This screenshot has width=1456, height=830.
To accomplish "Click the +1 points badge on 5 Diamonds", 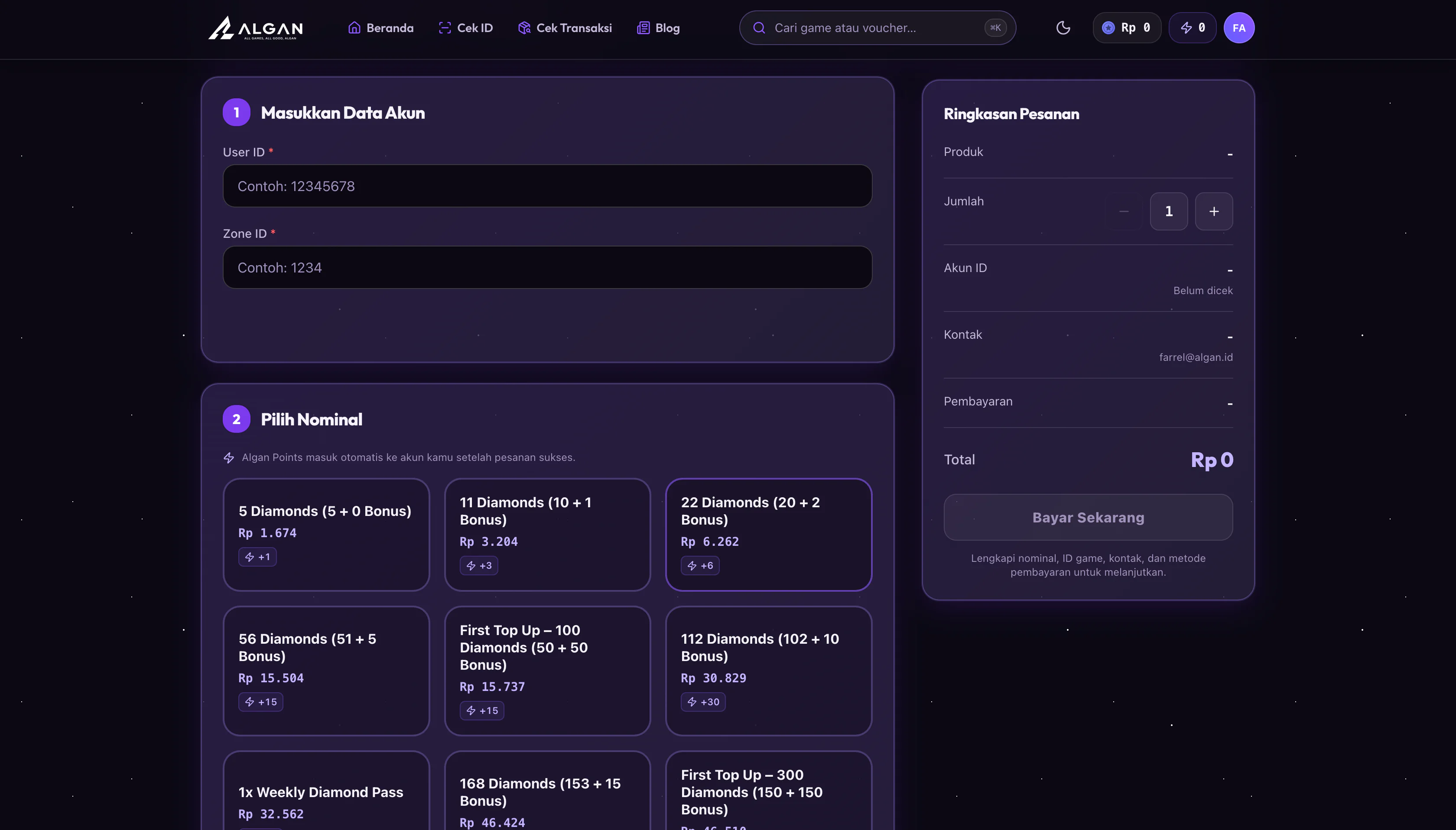I will click(258, 557).
